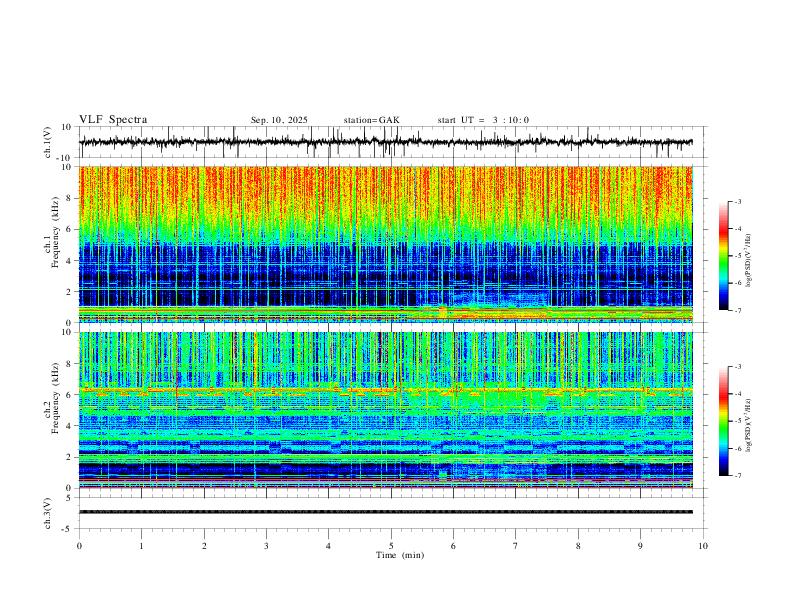Click the ch.3(V) black signal band
The height and width of the screenshot is (612, 792).
pyautogui.click(x=386, y=512)
